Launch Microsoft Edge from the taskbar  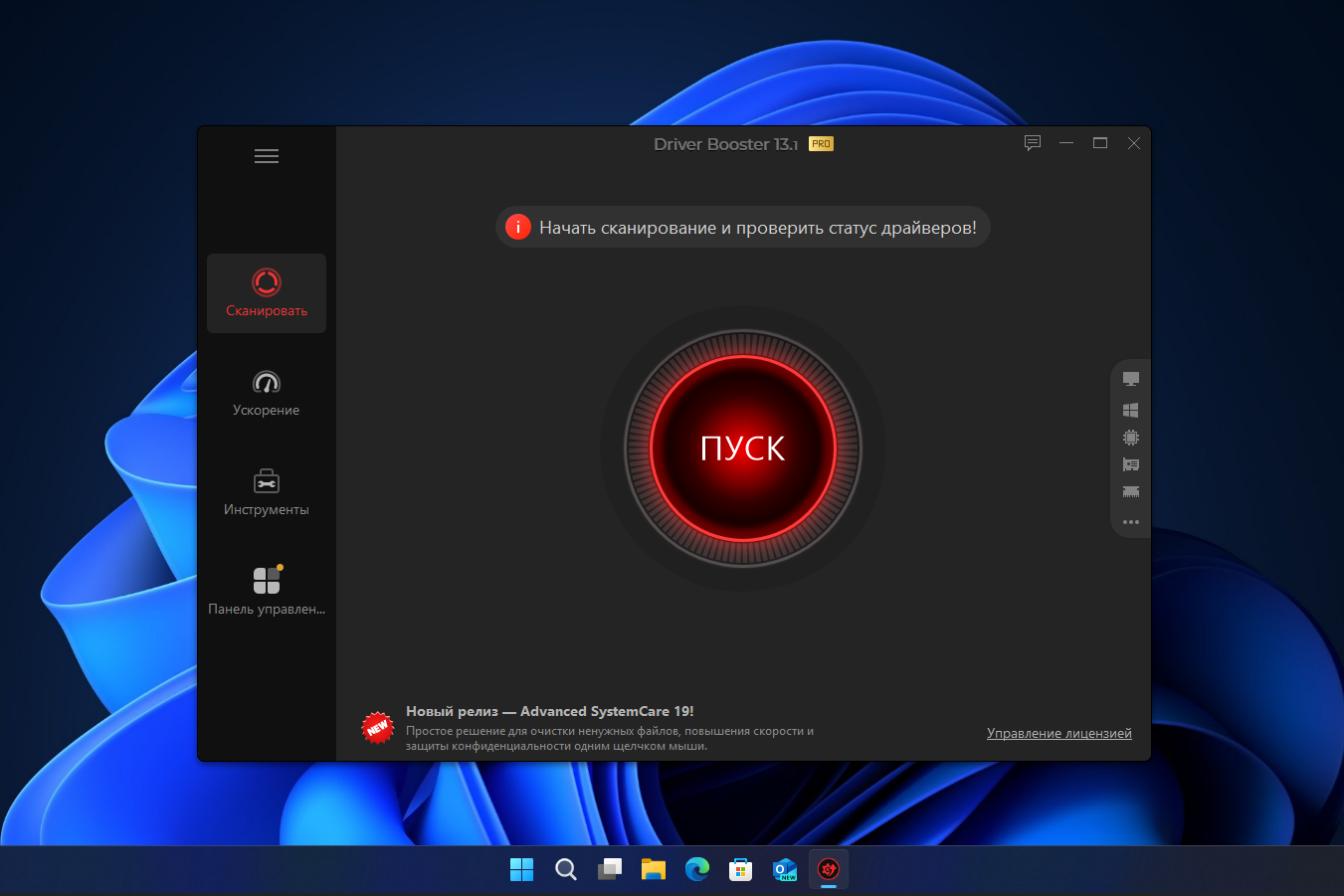click(696, 868)
